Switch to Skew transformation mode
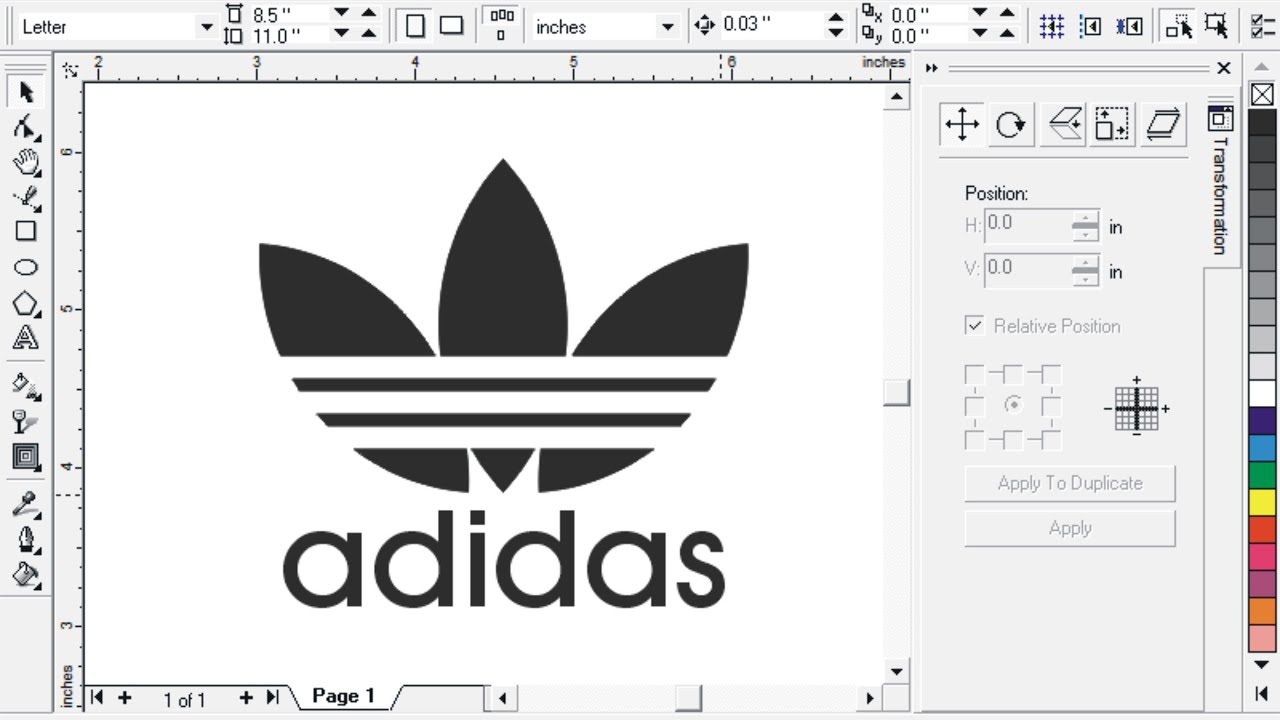 (1162, 125)
